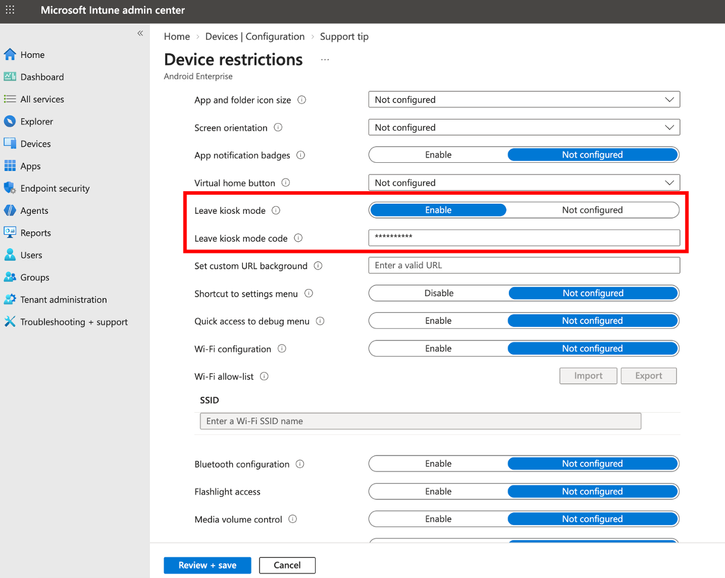Image resolution: width=725 pixels, height=578 pixels.
Task: Show info tooltip for Leave kiosk mode
Action: pyautogui.click(x=276, y=210)
